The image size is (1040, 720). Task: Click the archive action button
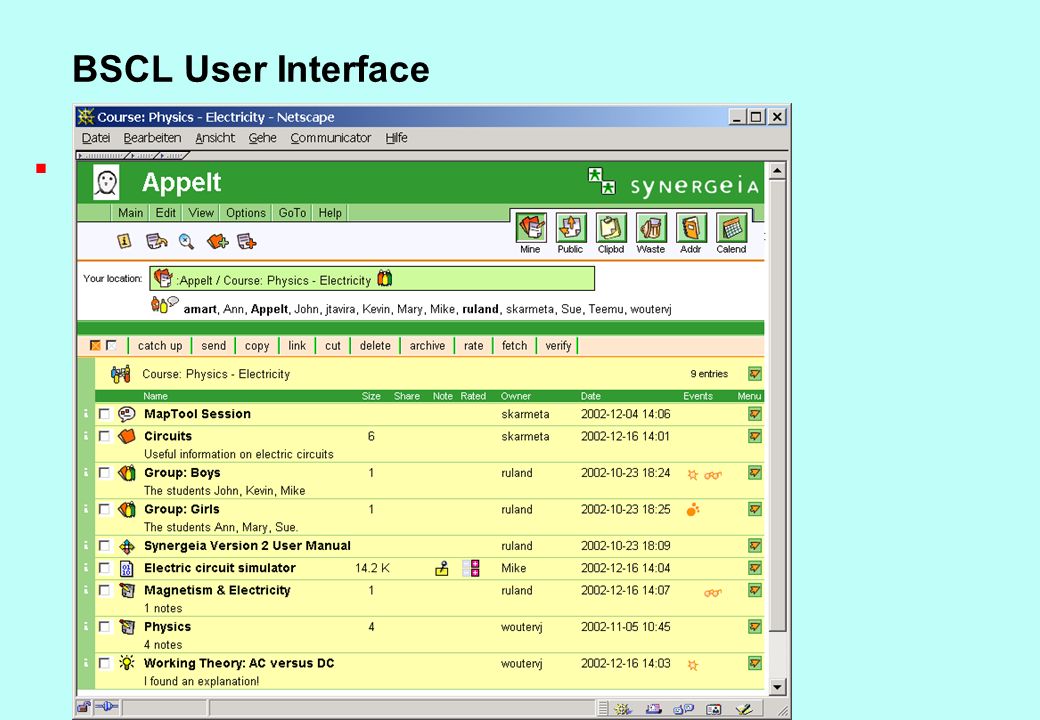[427, 345]
